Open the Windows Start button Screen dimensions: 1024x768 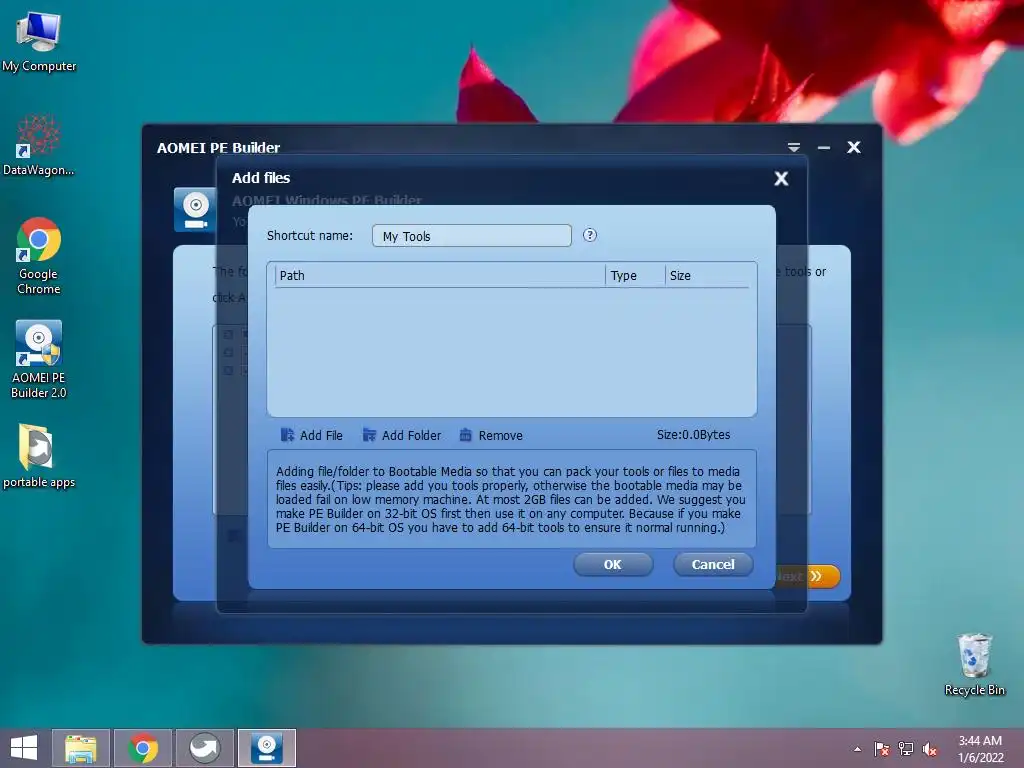24,748
